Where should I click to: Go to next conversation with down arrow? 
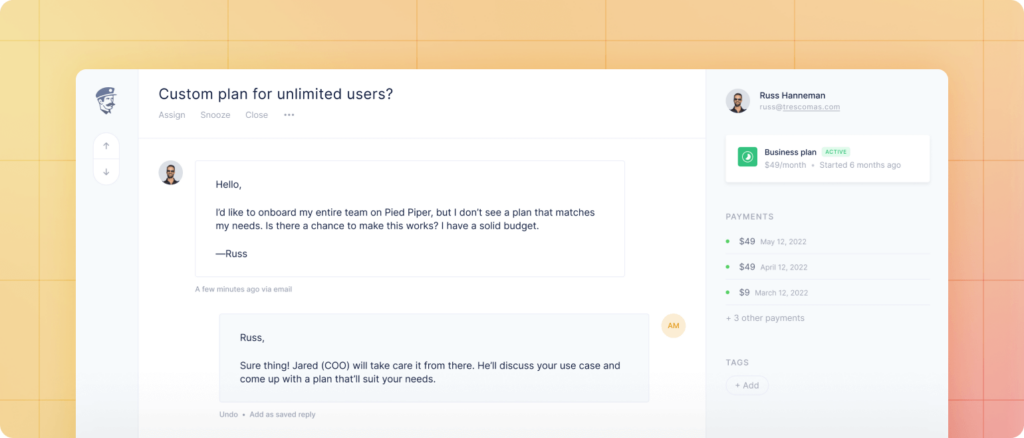[x=106, y=172]
